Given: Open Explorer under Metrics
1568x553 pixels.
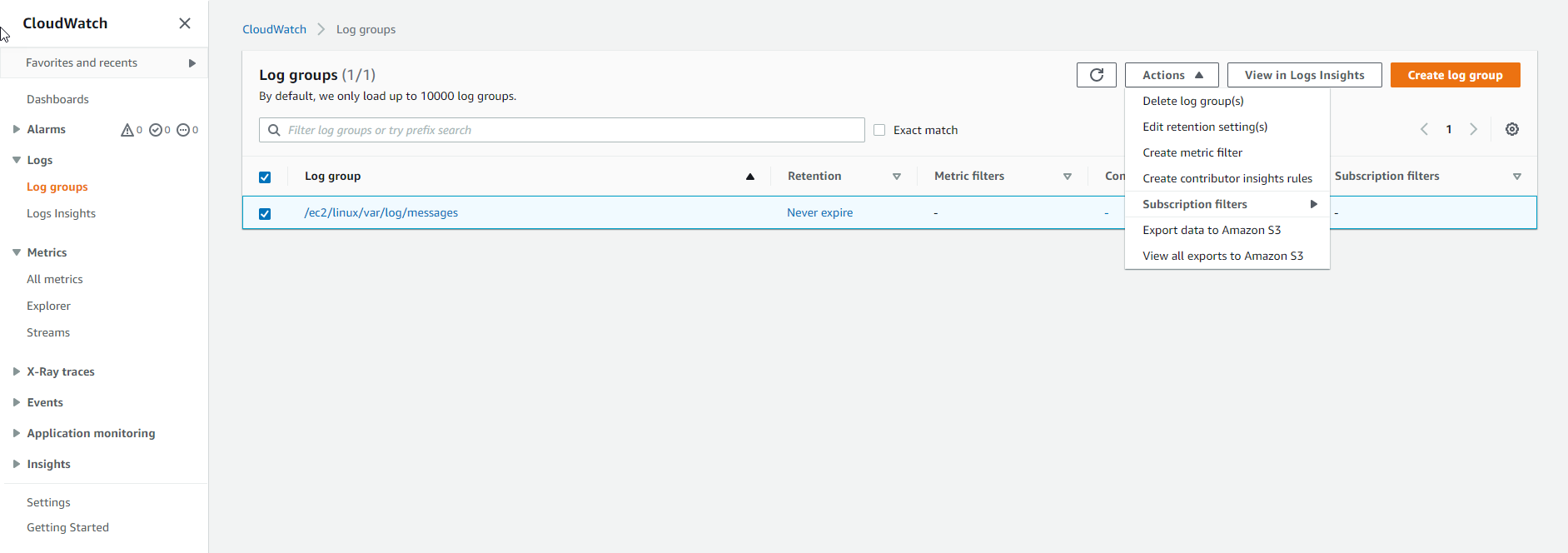Looking at the screenshot, I should pos(48,306).
